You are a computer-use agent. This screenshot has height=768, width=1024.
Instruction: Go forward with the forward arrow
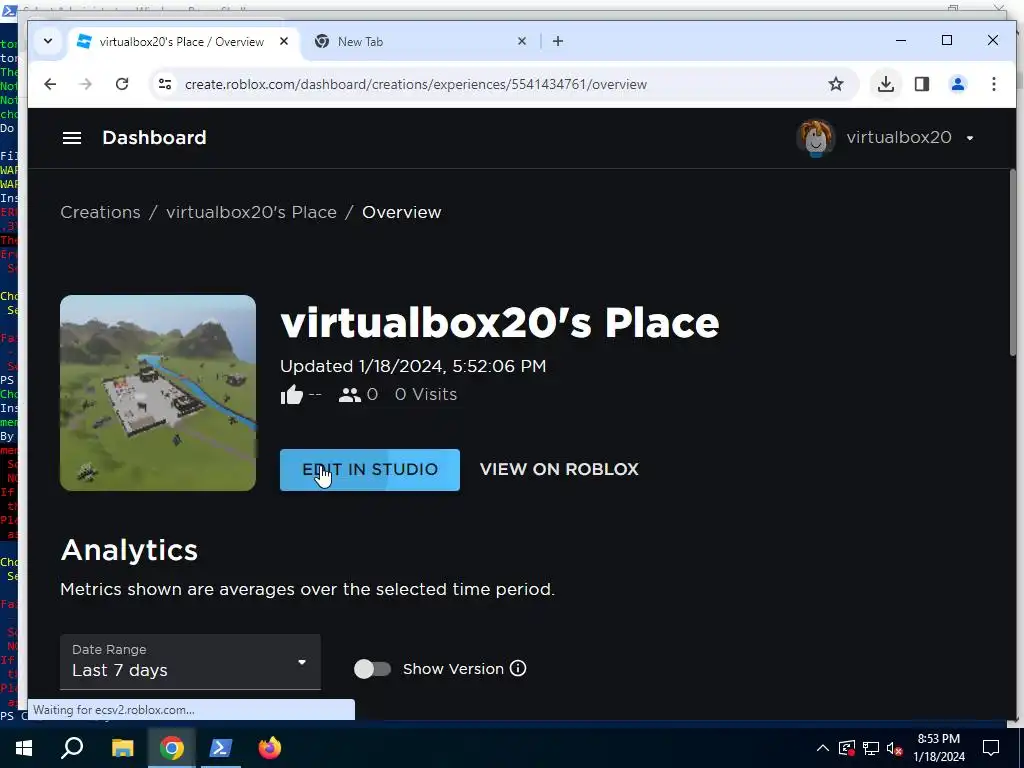86,84
